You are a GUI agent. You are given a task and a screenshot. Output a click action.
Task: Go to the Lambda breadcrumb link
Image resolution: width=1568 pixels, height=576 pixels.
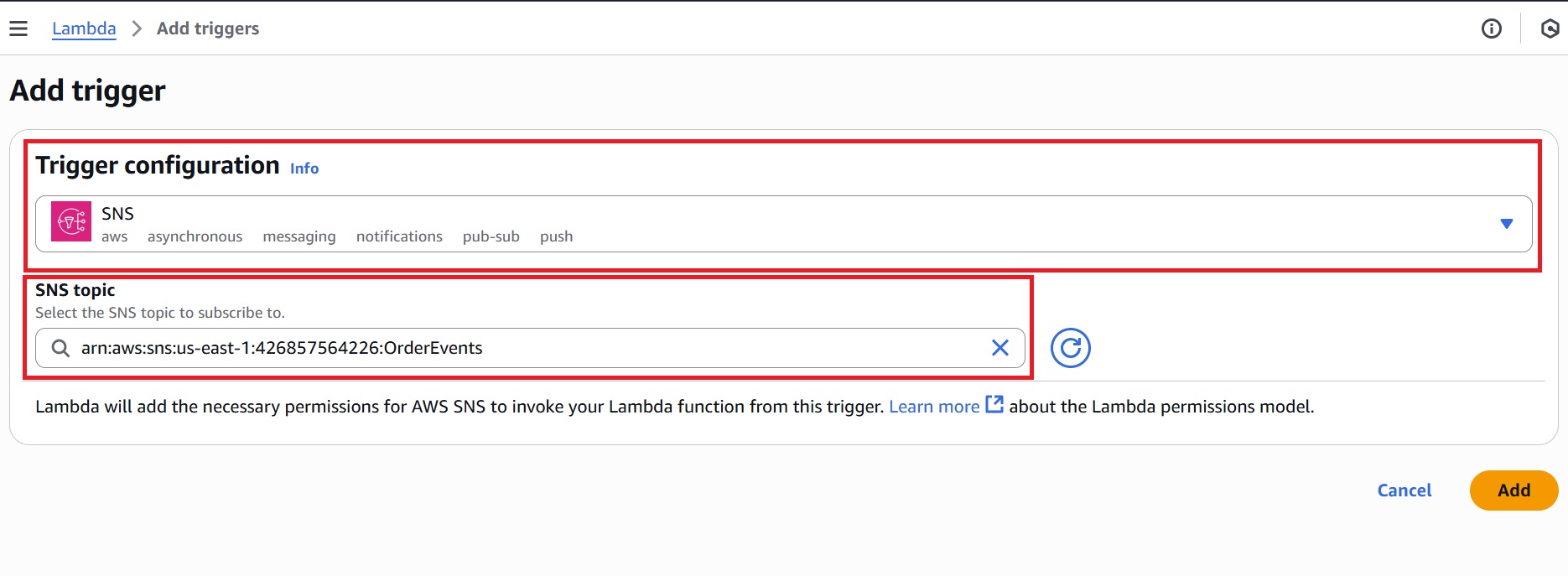tap(84, 29)
